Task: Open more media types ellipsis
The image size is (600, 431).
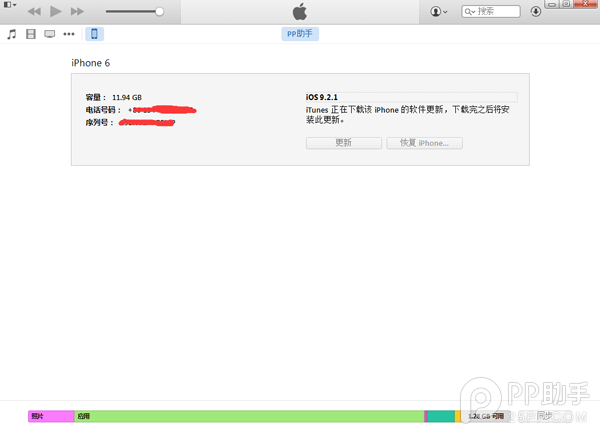Action: coord(69,34)
